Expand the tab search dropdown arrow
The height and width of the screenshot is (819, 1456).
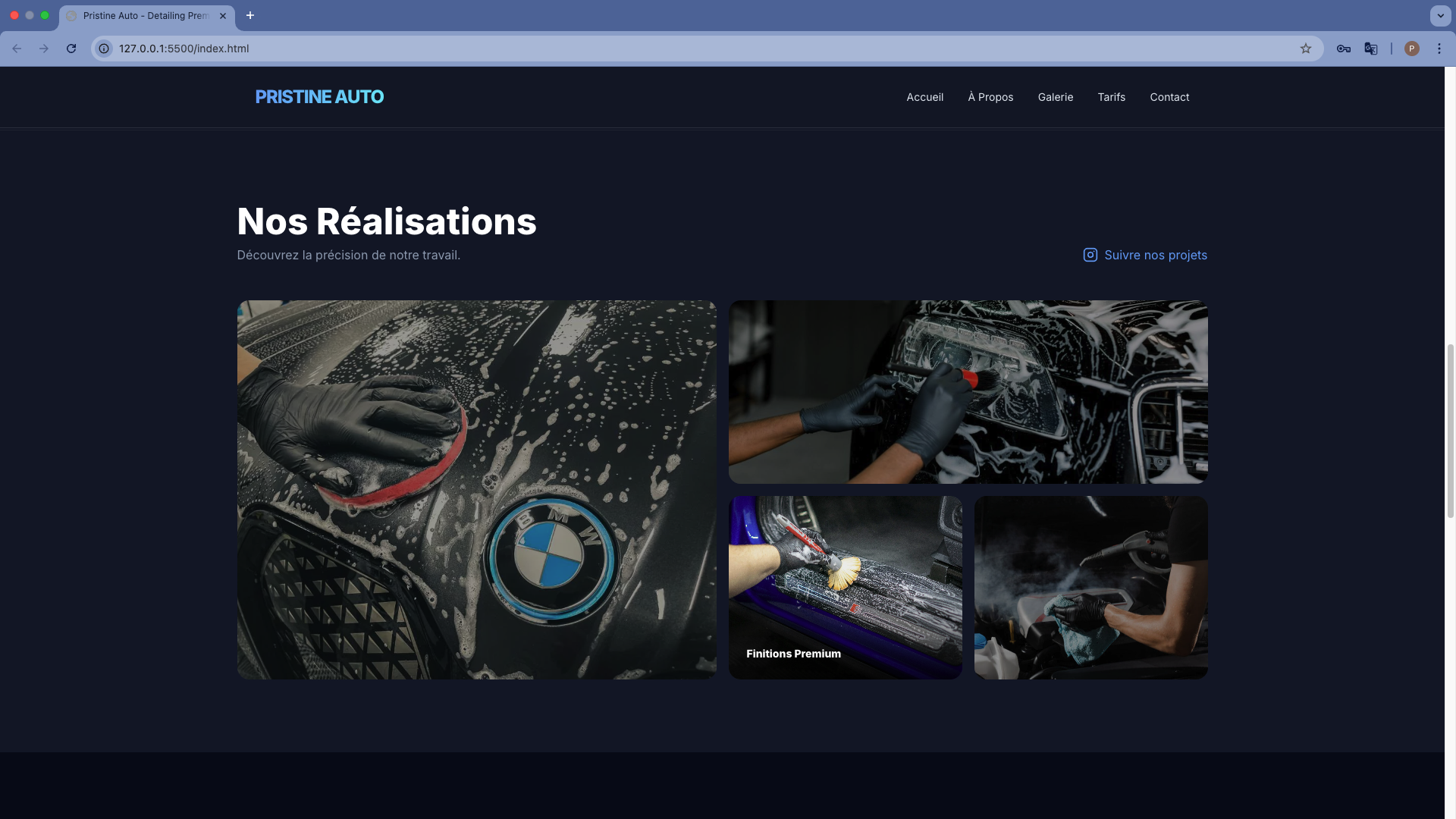coord(1440,15)
